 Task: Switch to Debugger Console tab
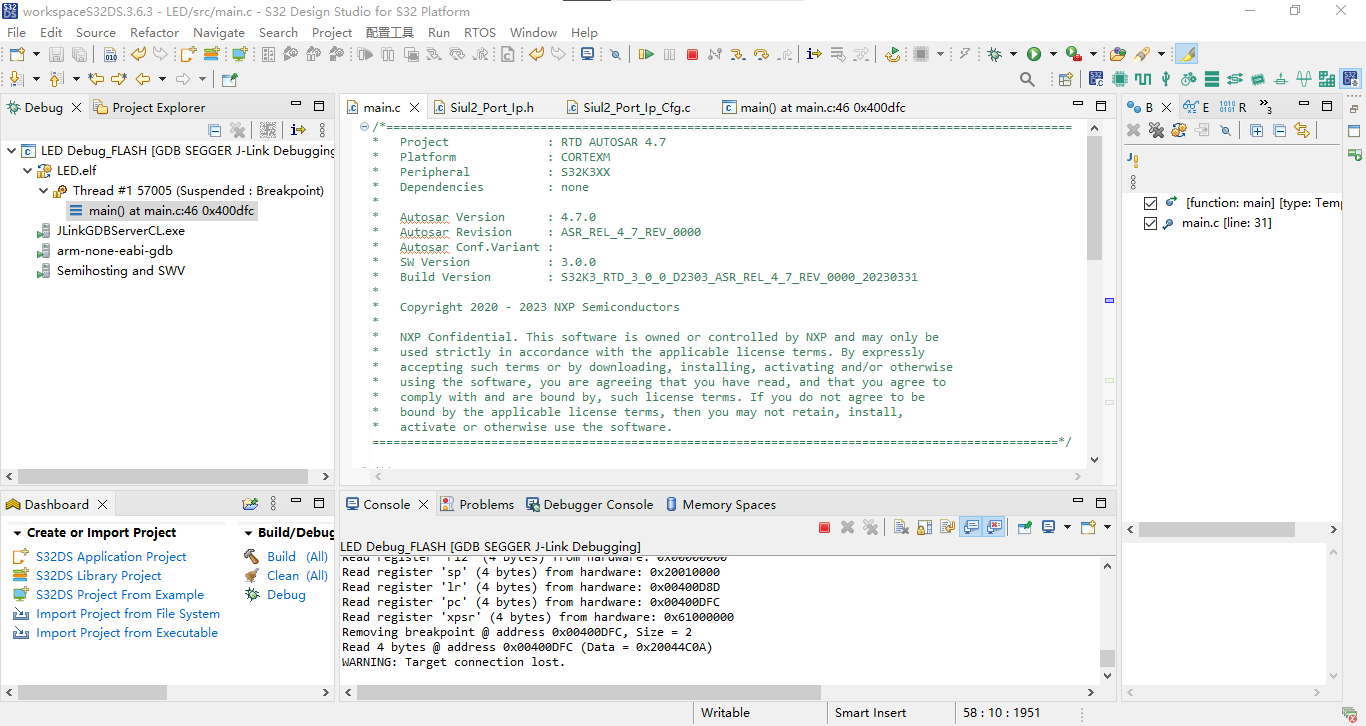click(x=589, y=505)
